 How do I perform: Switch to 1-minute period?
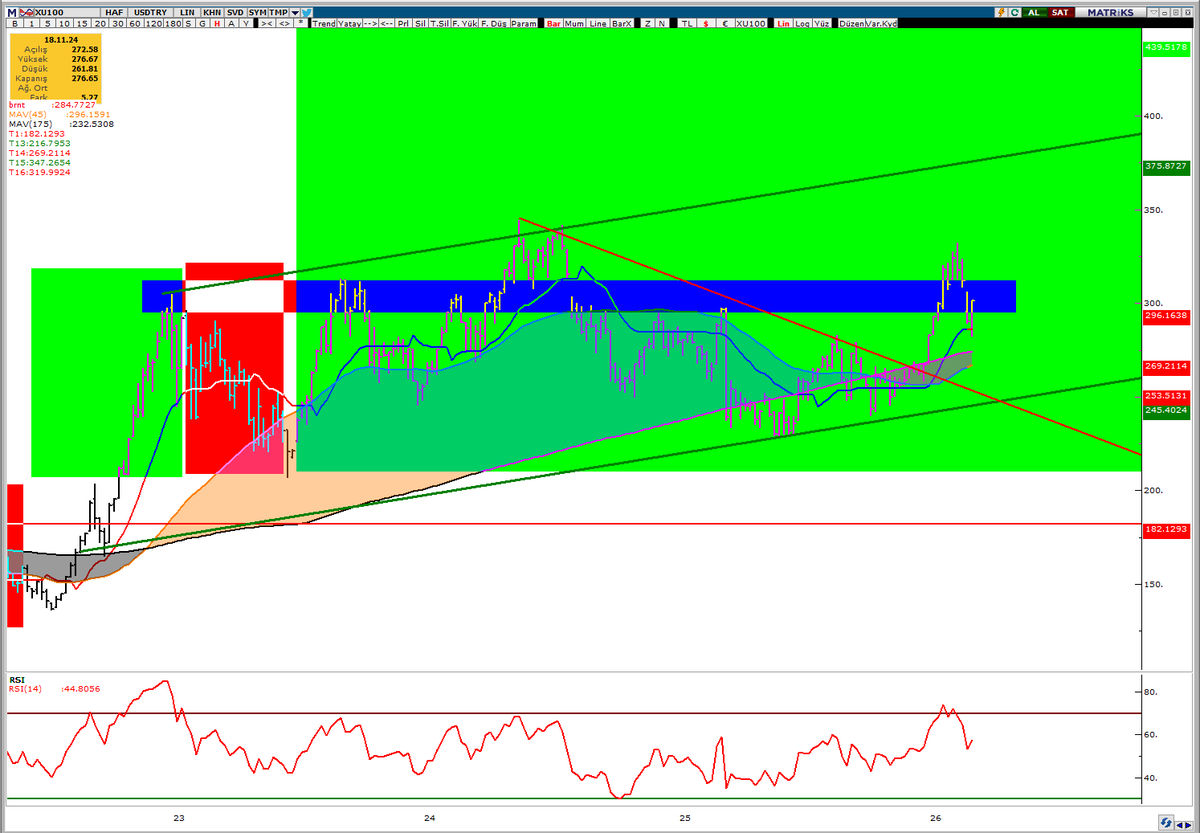(x=32, y=23)
